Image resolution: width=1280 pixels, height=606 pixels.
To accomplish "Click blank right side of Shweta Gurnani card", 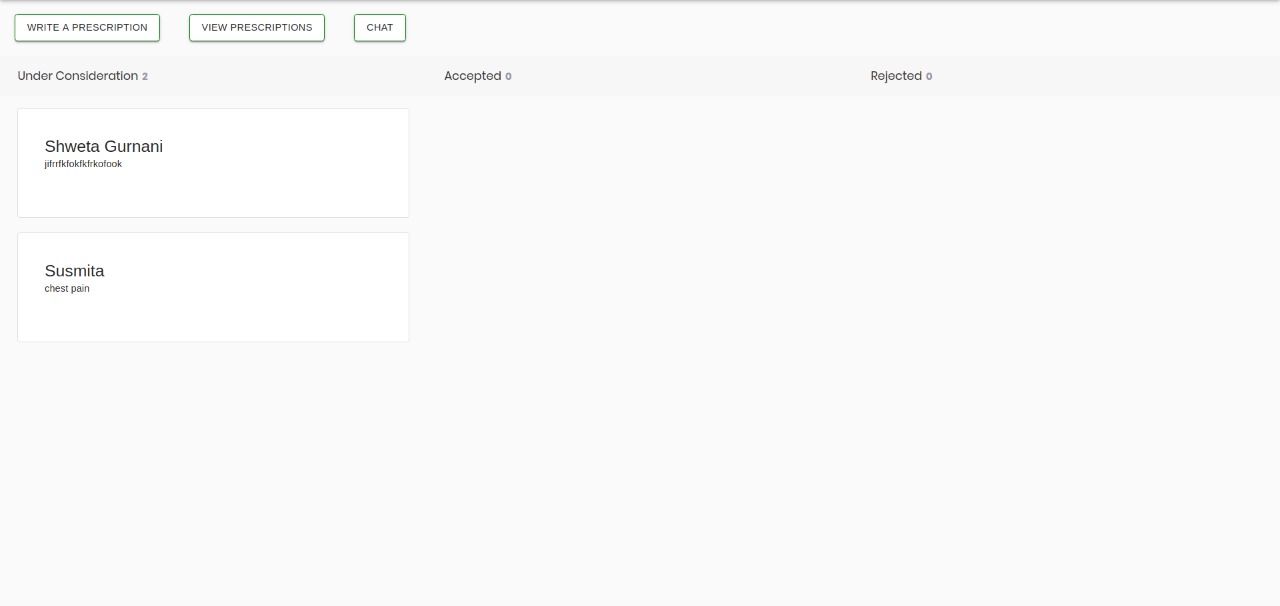I will point(330,162).
